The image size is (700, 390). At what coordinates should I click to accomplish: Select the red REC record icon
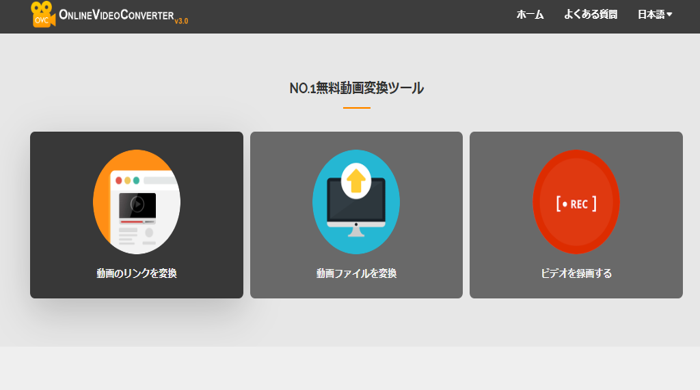click(576, 202)
